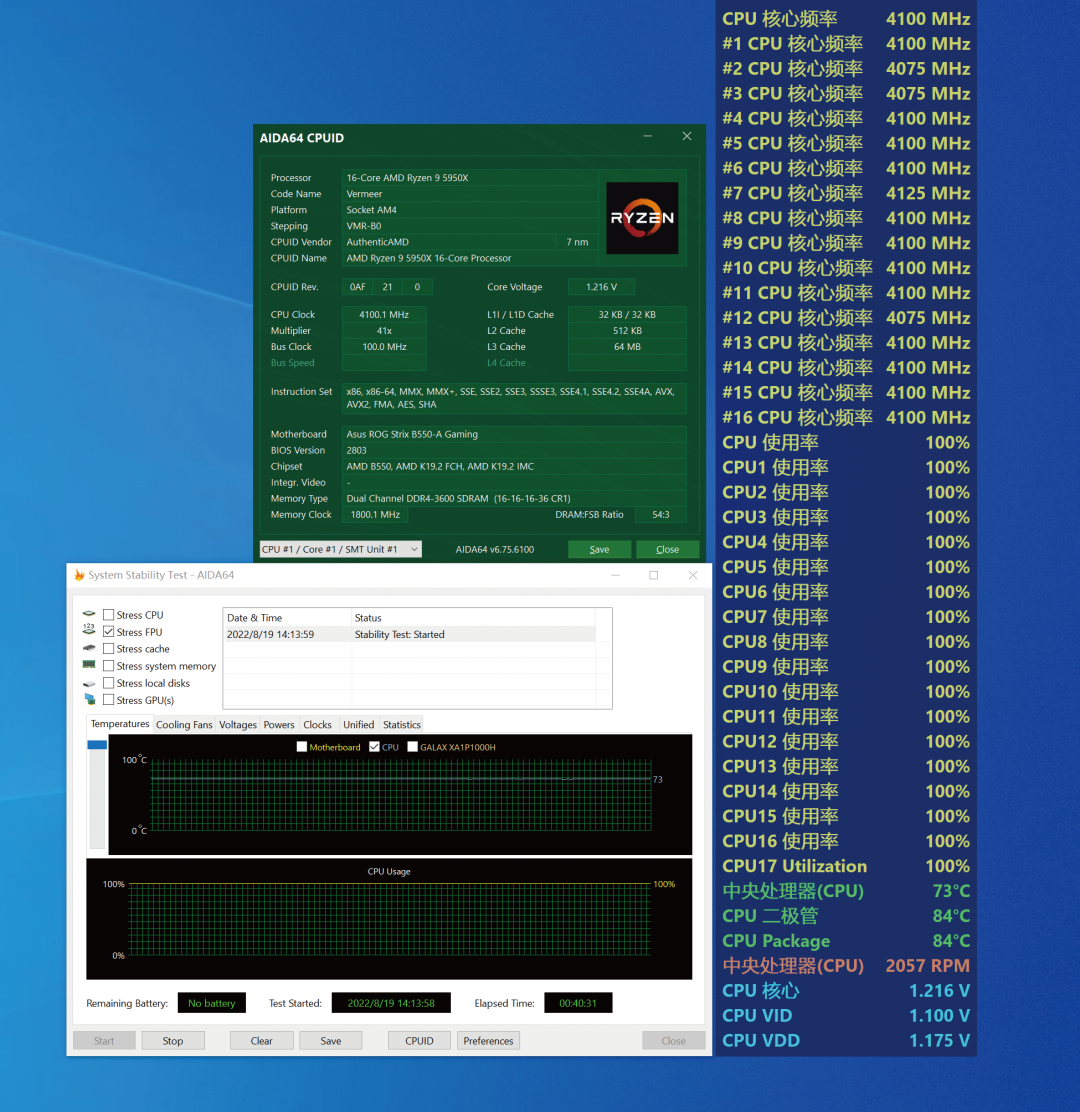Enable the Stress cache checkbox
Screen dimensions: 1080x1112
click(x=108, y=649)
